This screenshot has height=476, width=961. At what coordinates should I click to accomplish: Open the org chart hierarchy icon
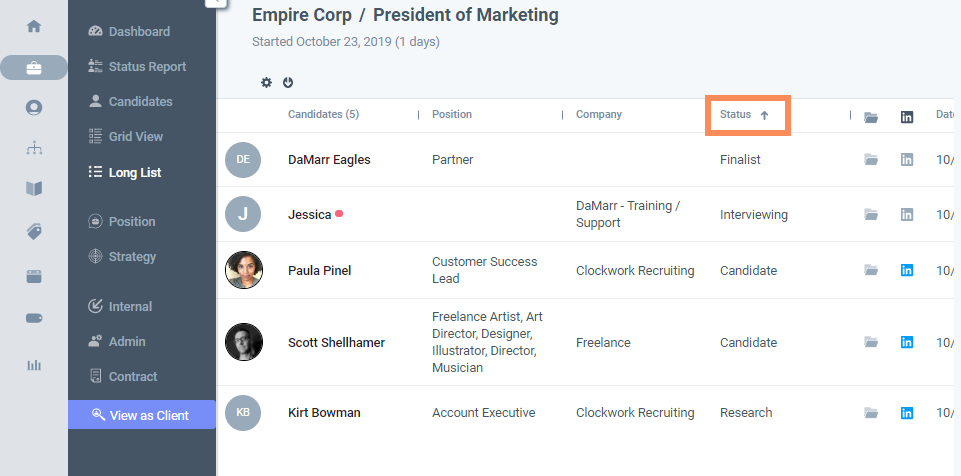(x=34, y=148)
